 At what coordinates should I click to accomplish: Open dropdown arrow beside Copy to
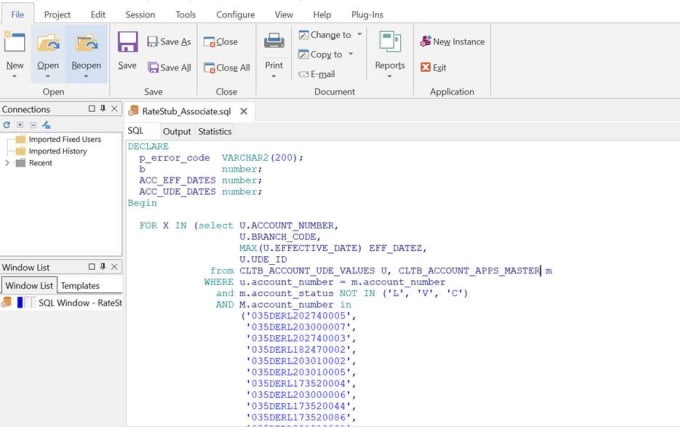(351, 54)
